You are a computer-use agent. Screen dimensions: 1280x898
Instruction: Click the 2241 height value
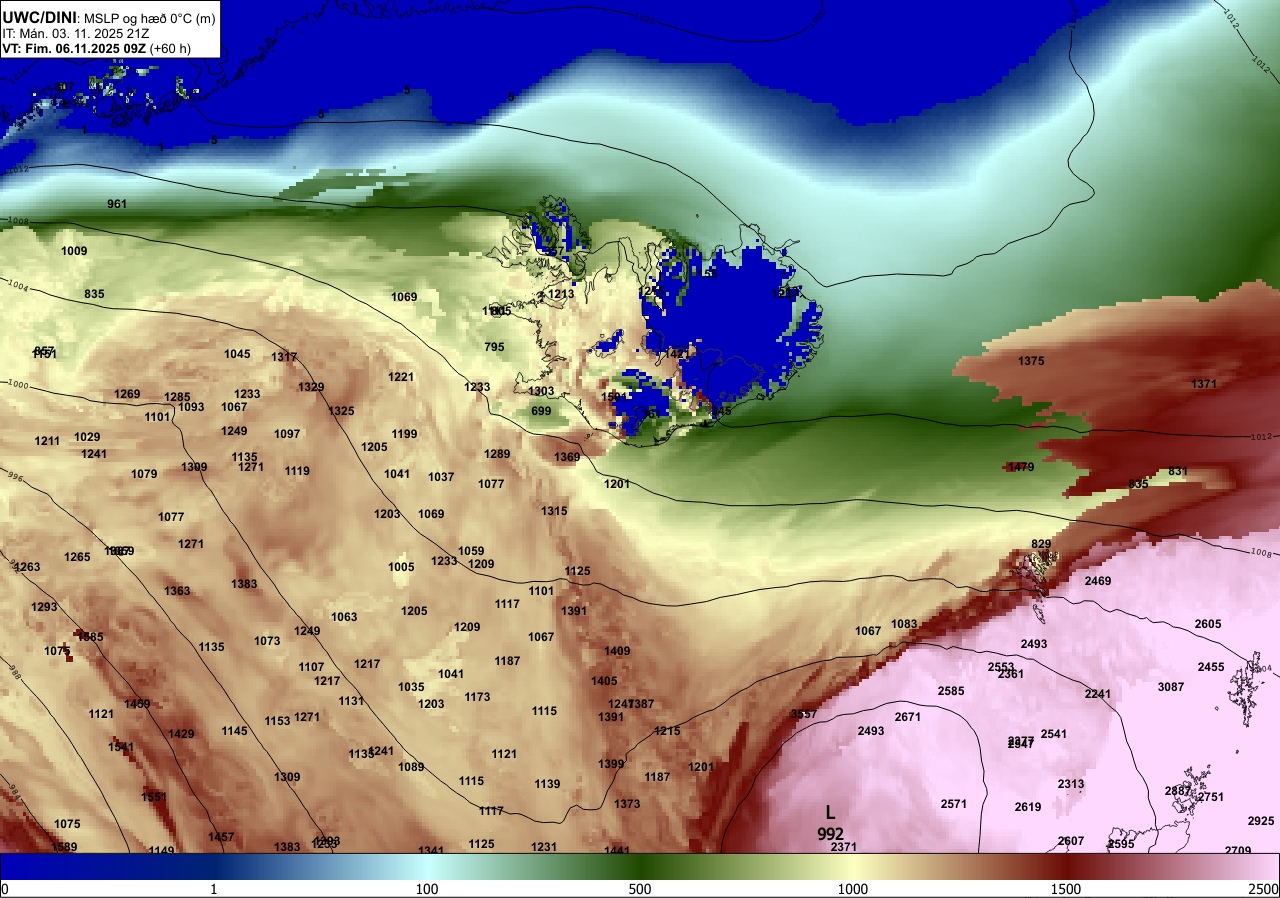tap(1098, 694)
